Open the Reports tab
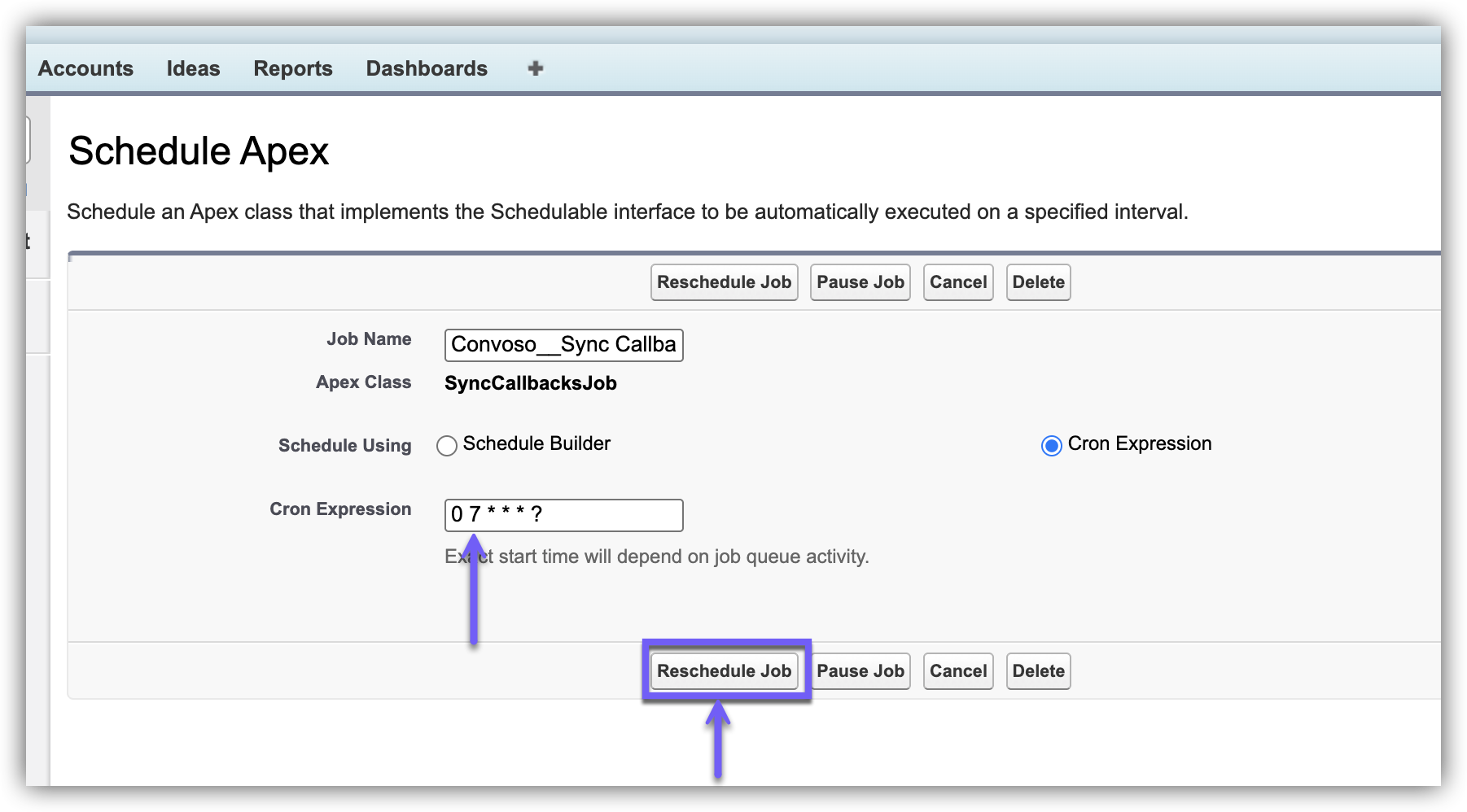Image resolution: width=1467 pixels, height=812 pixels. tap(293, 68)
